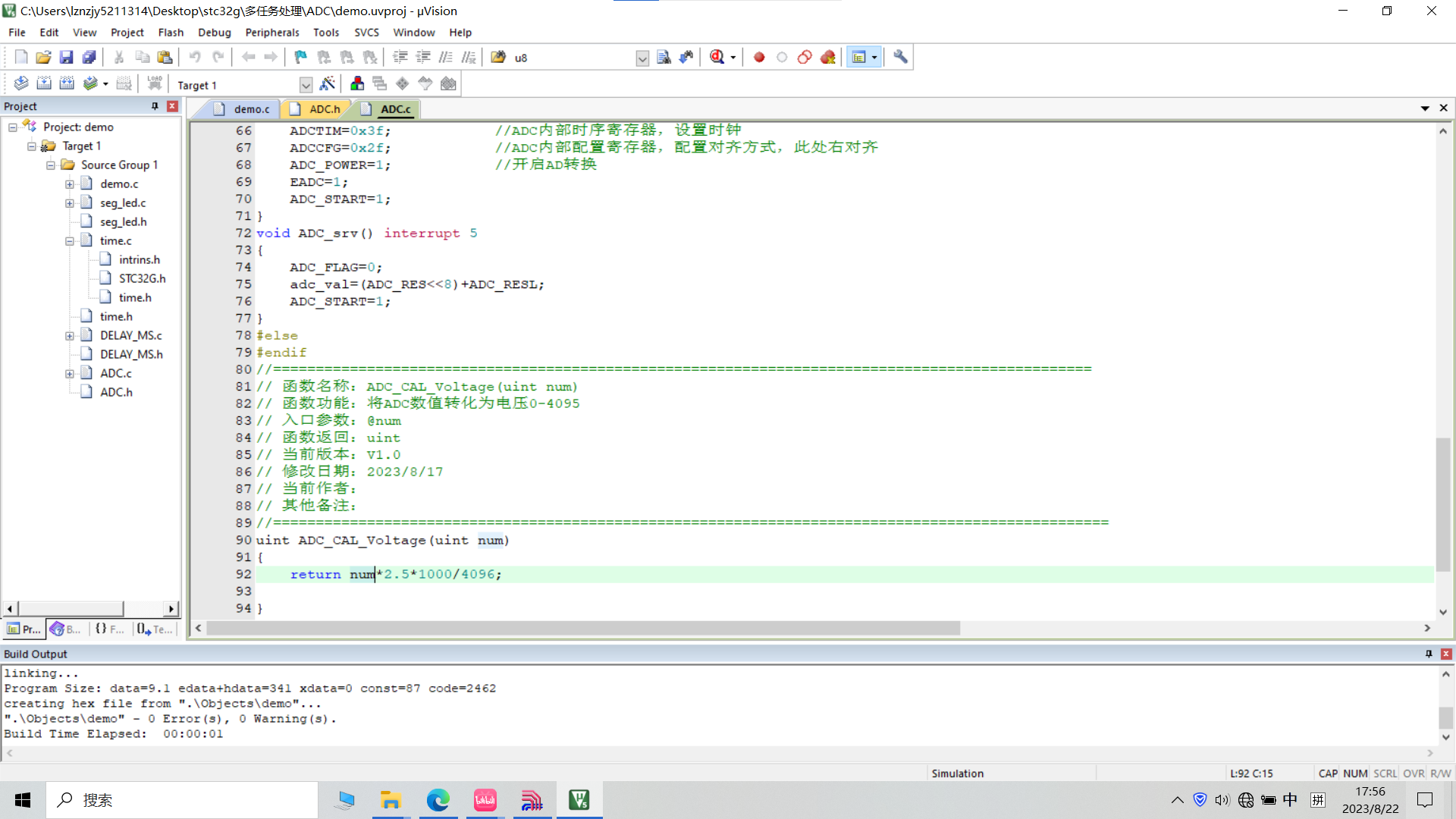Viewport: 1456px width, 819px height.
Task: Open the File menu
Action: click(17, 33)
